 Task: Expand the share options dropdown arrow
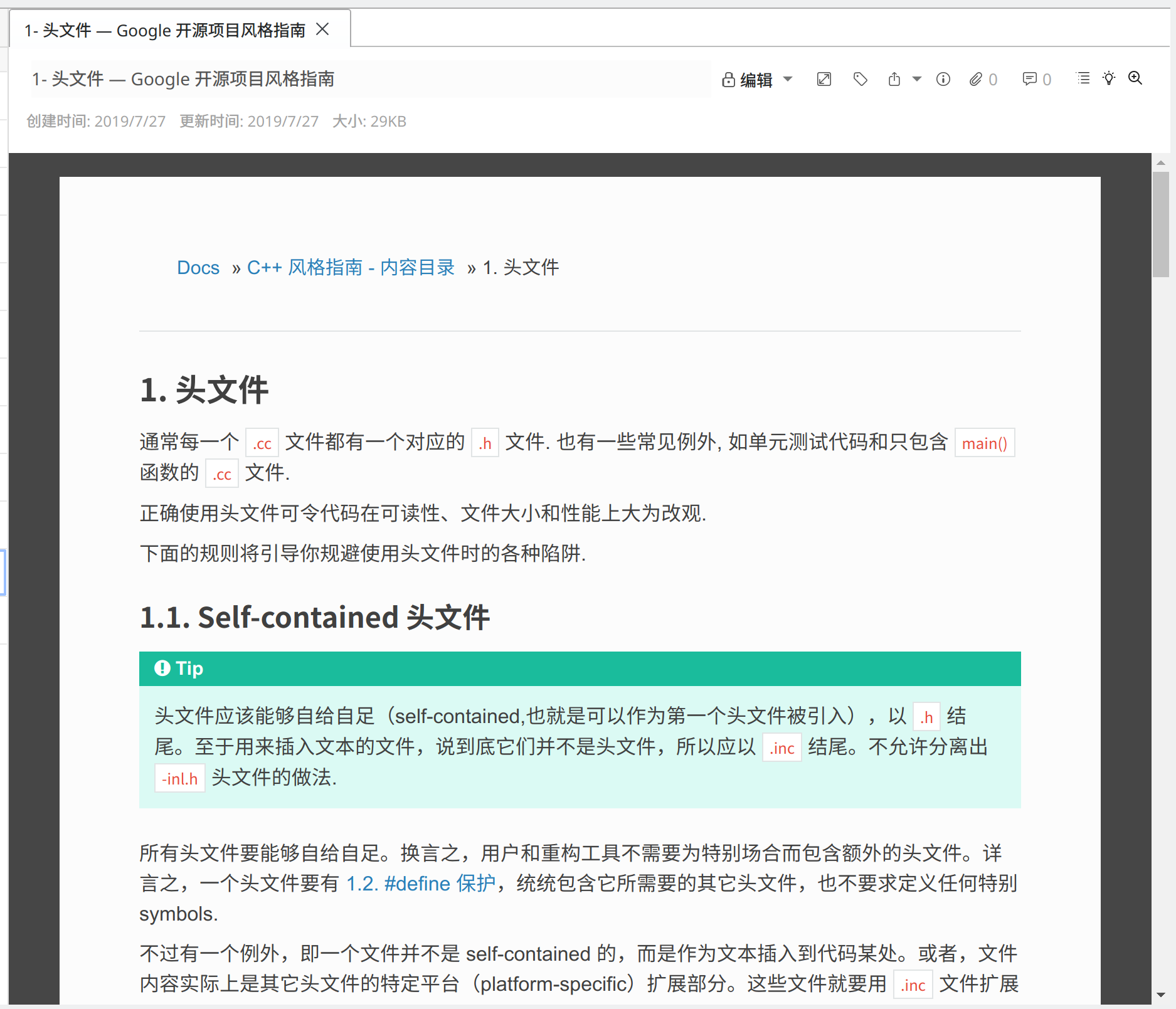(x=916, y=79)
